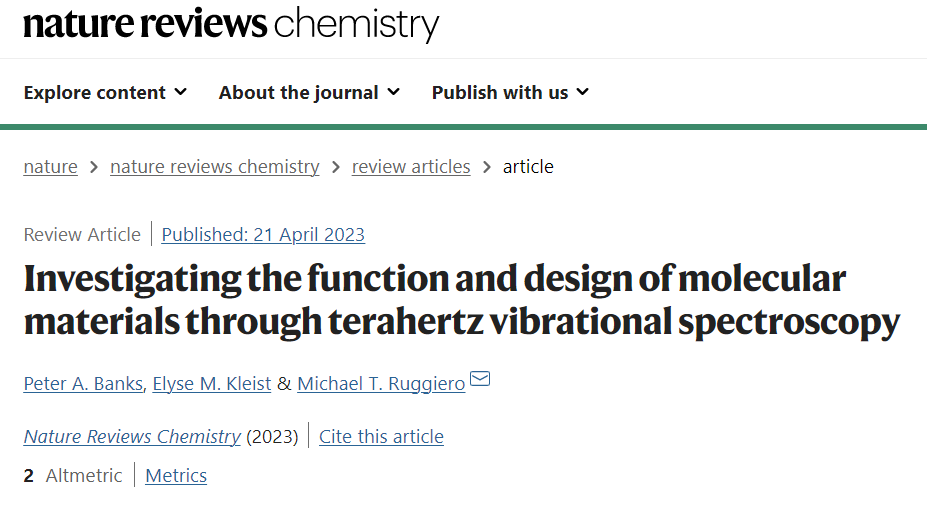View author Michael T. Ruggiero
Viewport: 927px width, 515px height.
(x=381, y=384)
